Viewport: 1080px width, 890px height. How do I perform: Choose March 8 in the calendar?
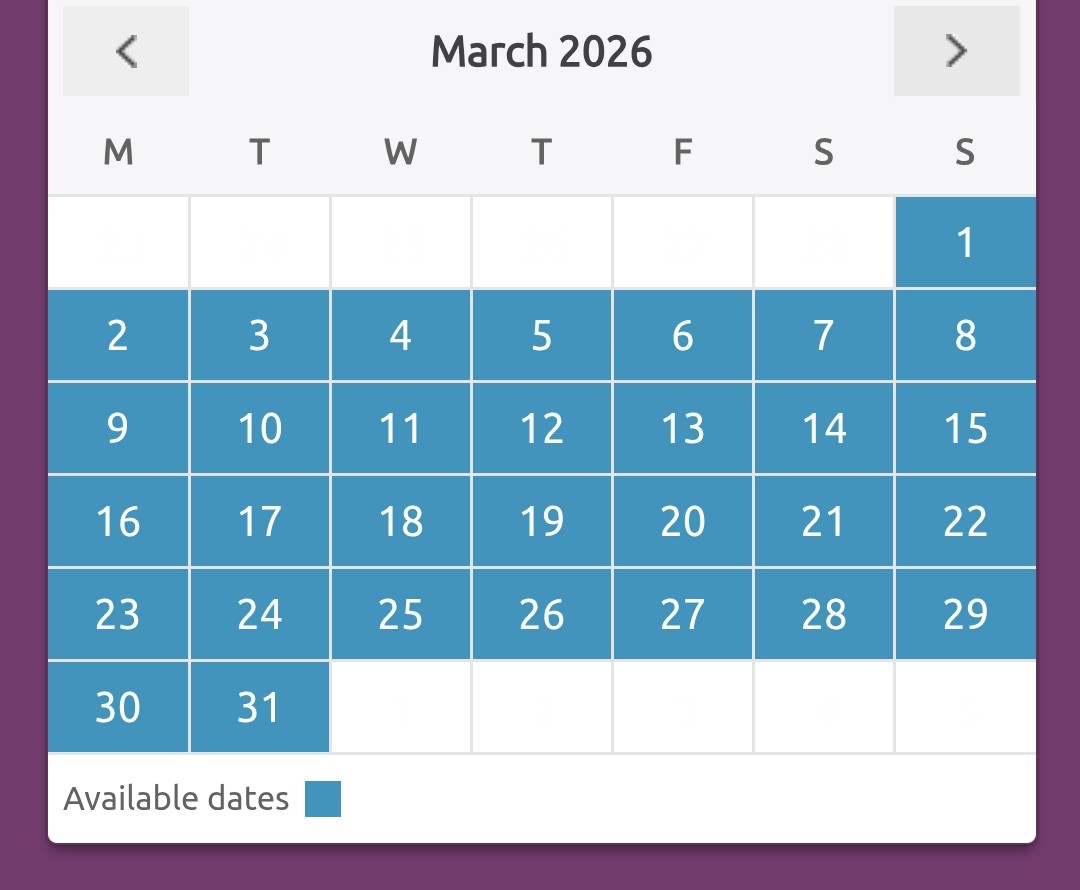point(965,336)
